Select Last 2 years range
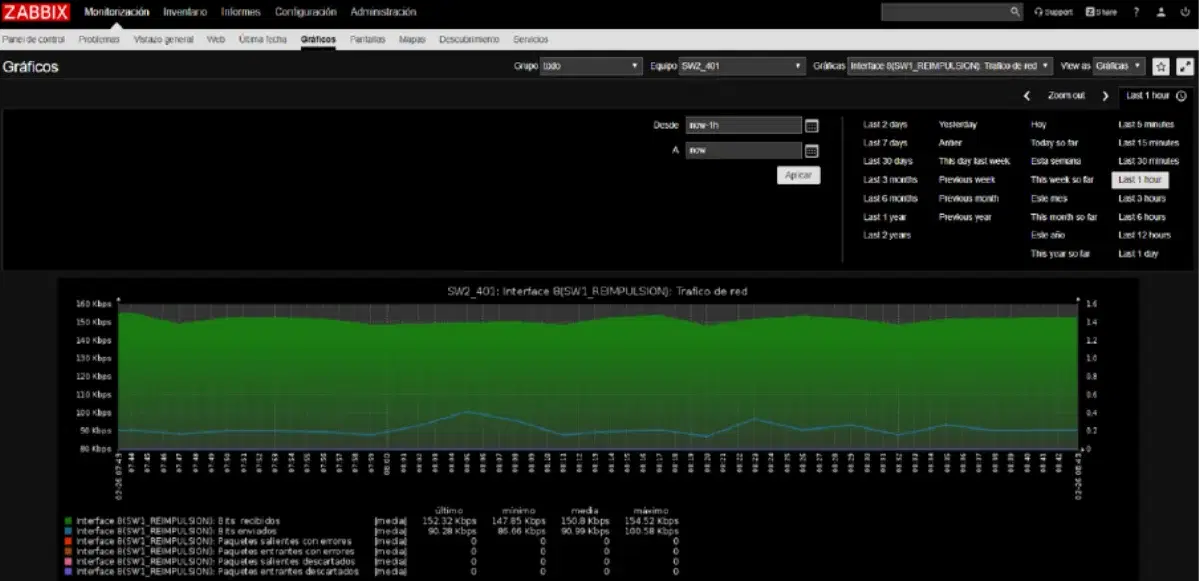1200x581 pixels. coord(887,235)
